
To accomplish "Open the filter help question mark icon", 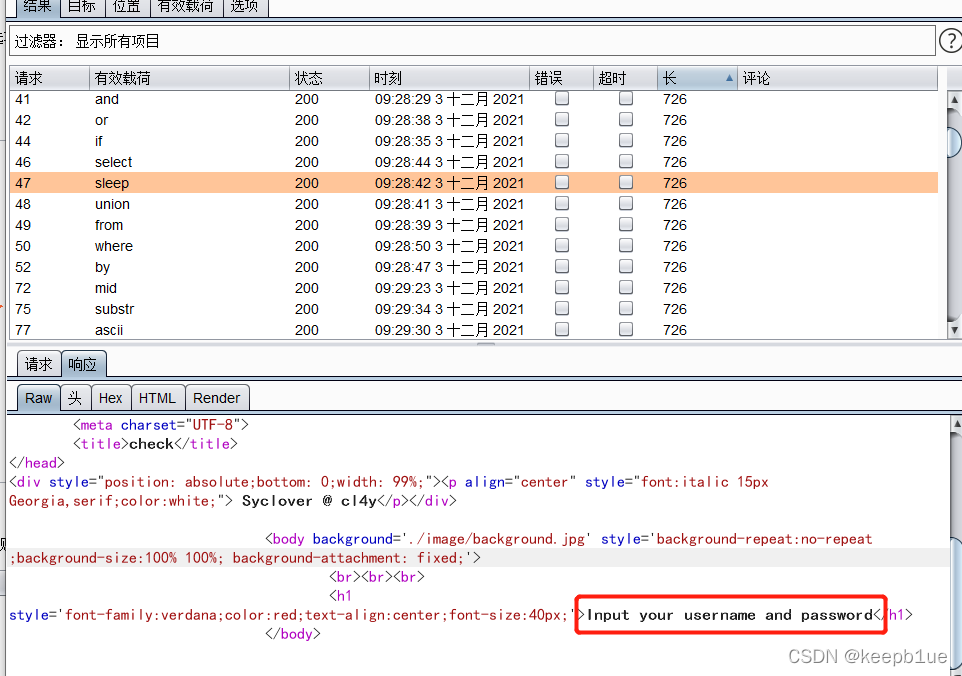I will pos(950,41).
